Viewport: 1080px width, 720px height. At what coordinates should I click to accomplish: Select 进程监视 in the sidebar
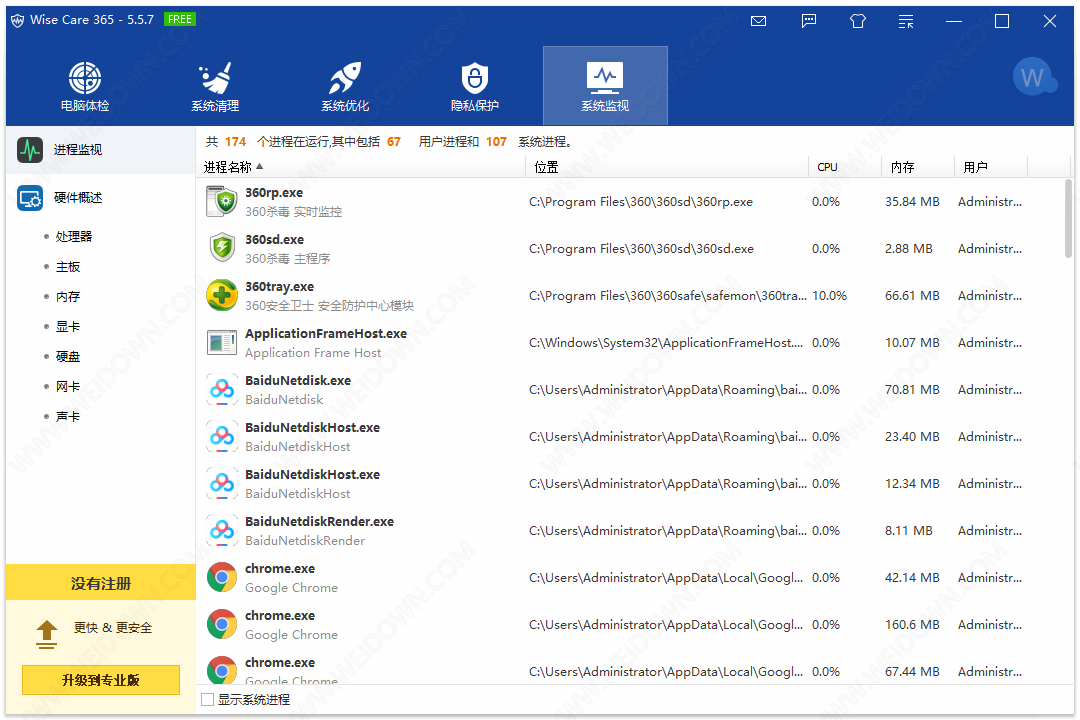[78, 150]
